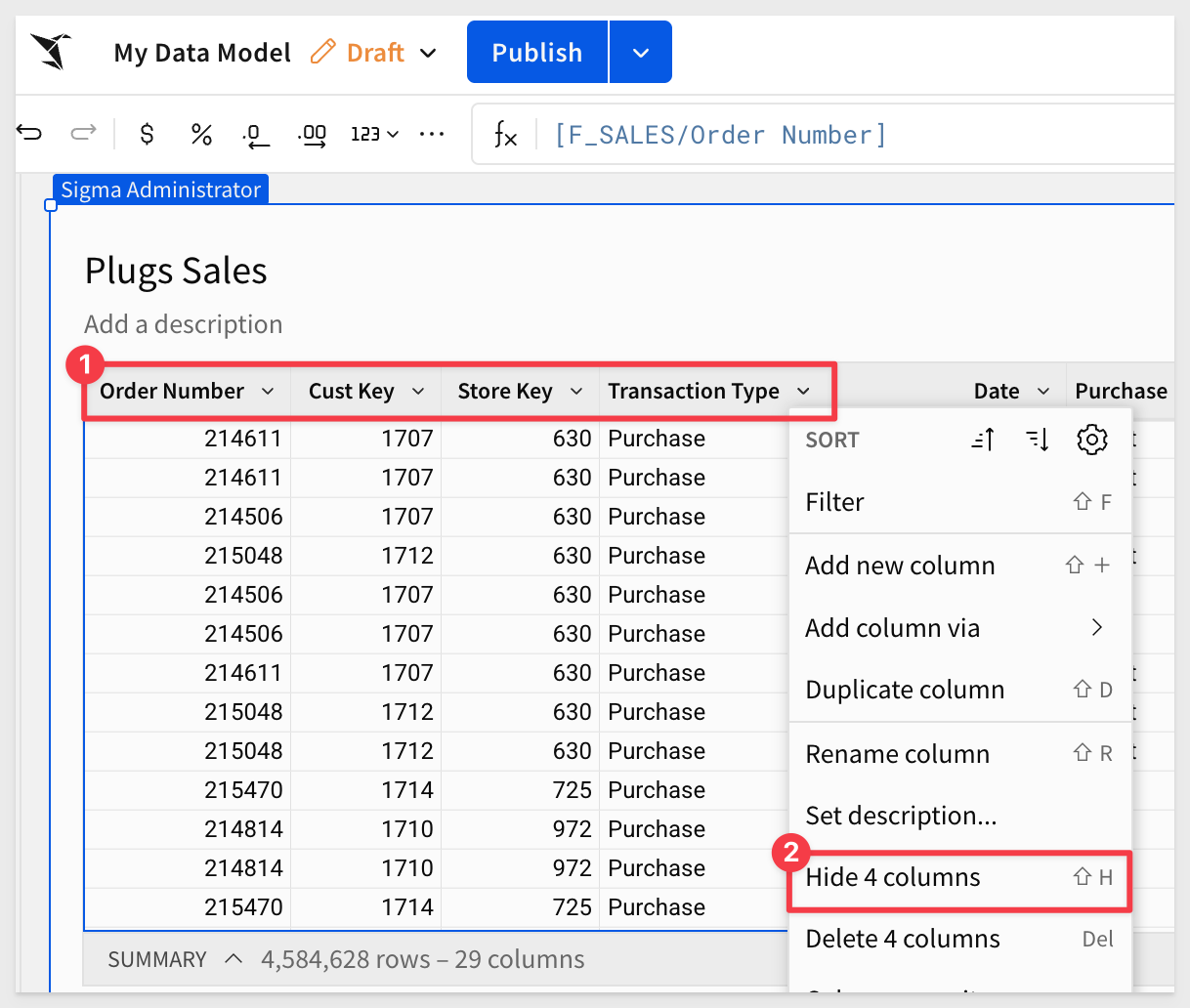This screenshot has width=1190, height=1008.
Task: Increase decimal places
Action: click(312, 135)
